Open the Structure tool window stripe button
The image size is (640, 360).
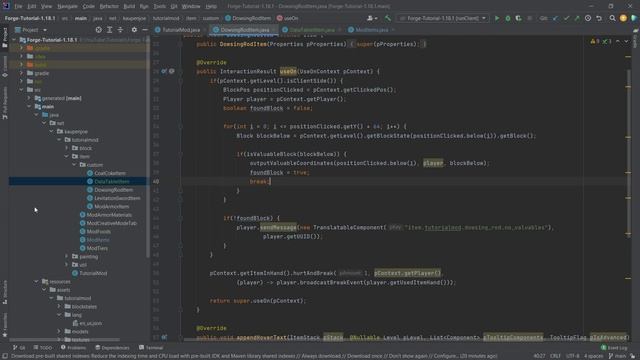pos(4,292)
